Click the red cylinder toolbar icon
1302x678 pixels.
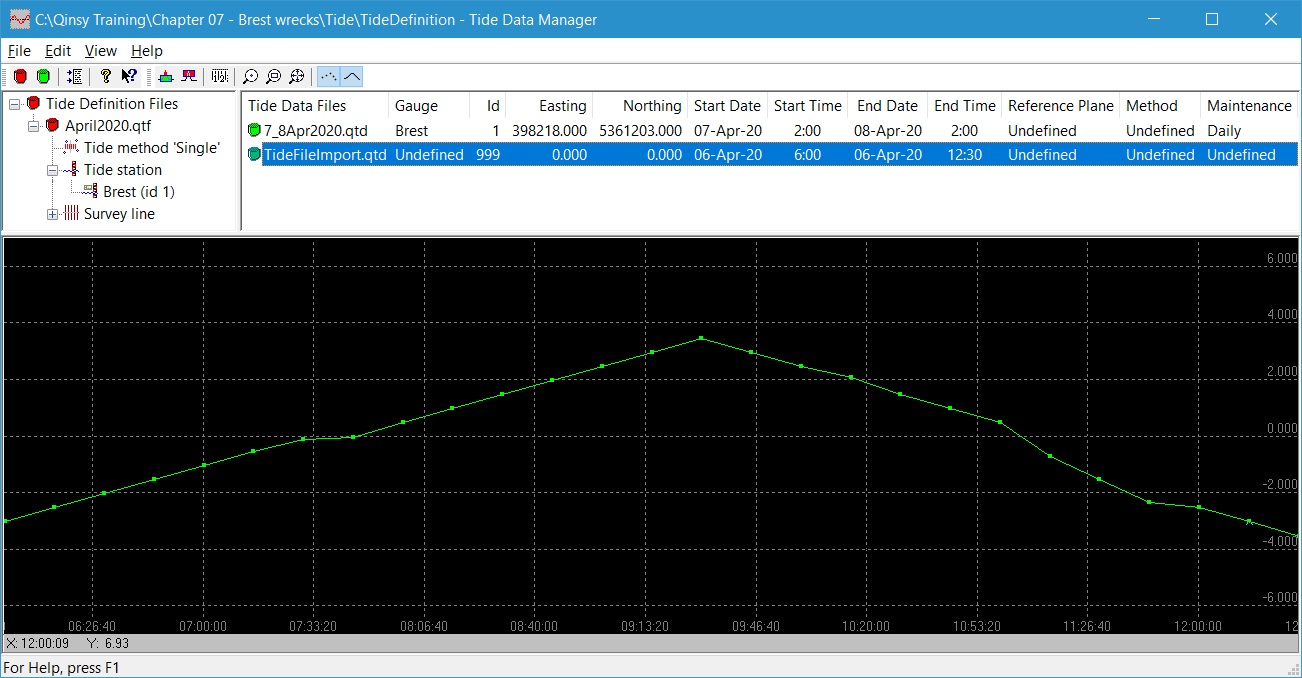[20, 76]
